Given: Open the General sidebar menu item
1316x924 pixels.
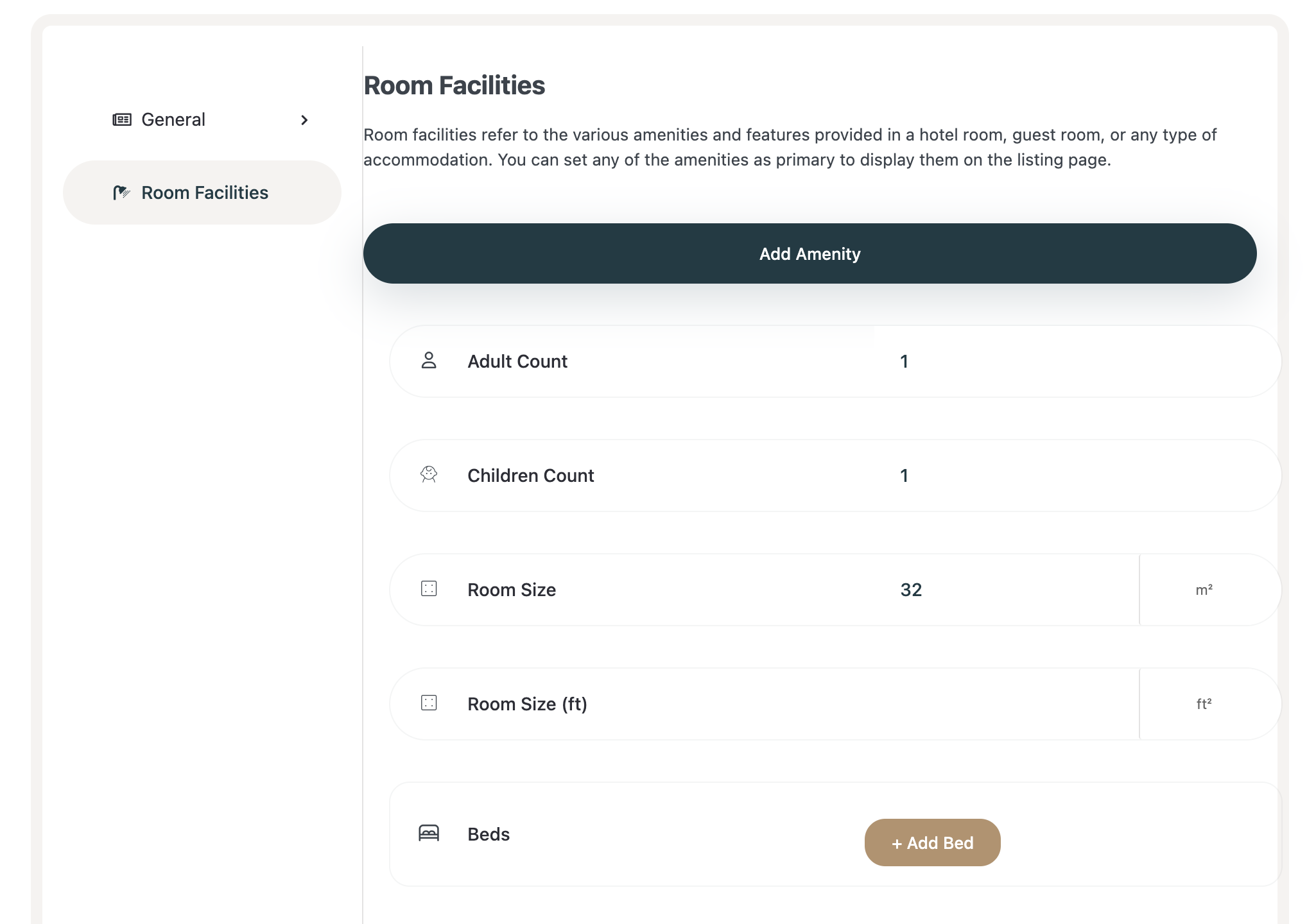Looking at the screenshot, I should (x=173, y=120).
